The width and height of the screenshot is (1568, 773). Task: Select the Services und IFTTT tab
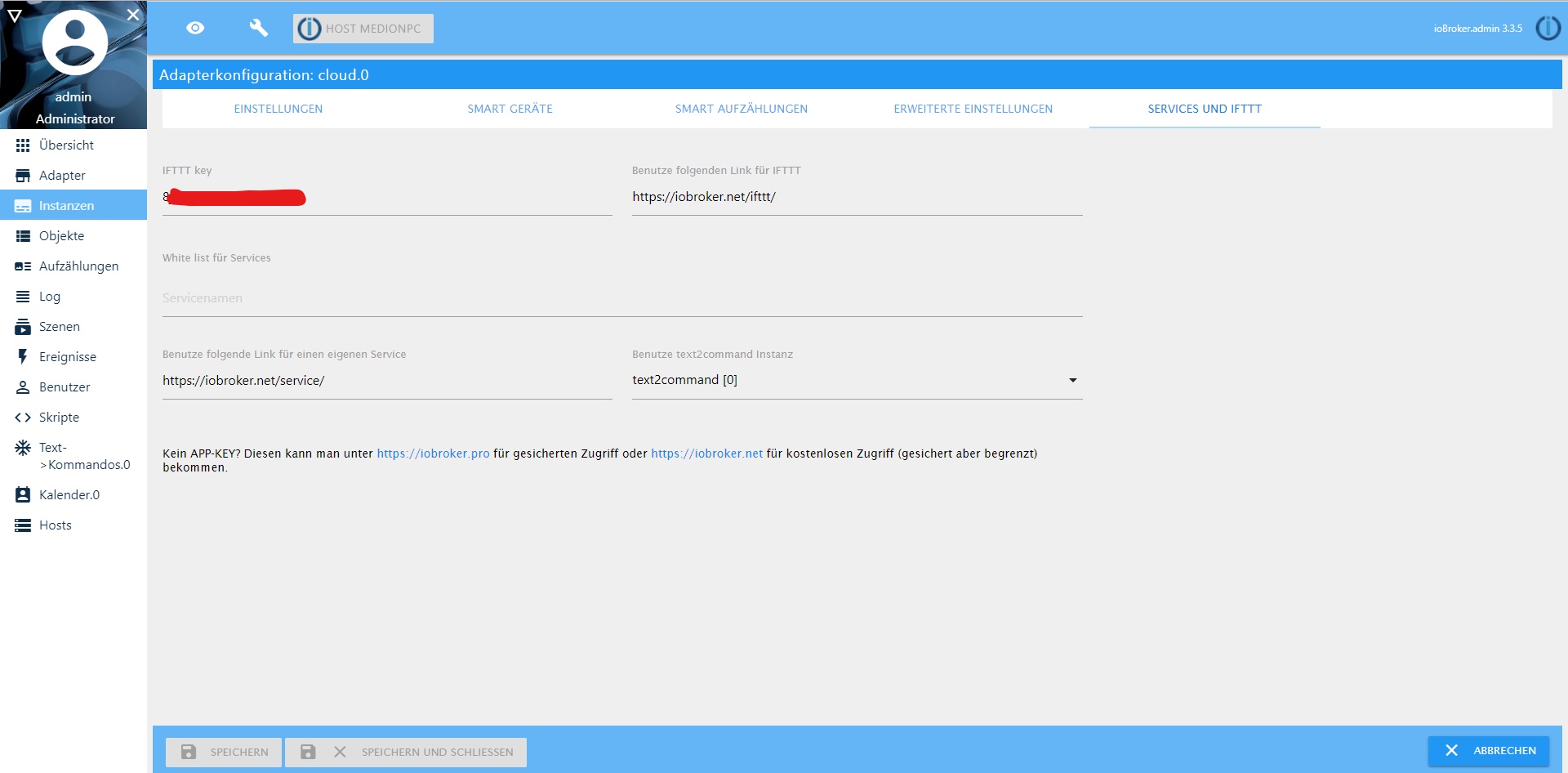pos(1205,109)
